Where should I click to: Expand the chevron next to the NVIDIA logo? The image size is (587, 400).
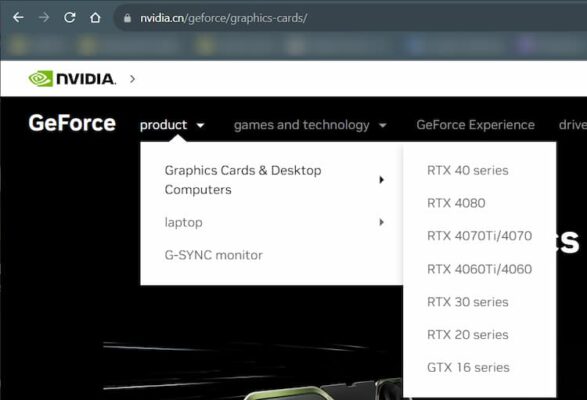(132, 79)
